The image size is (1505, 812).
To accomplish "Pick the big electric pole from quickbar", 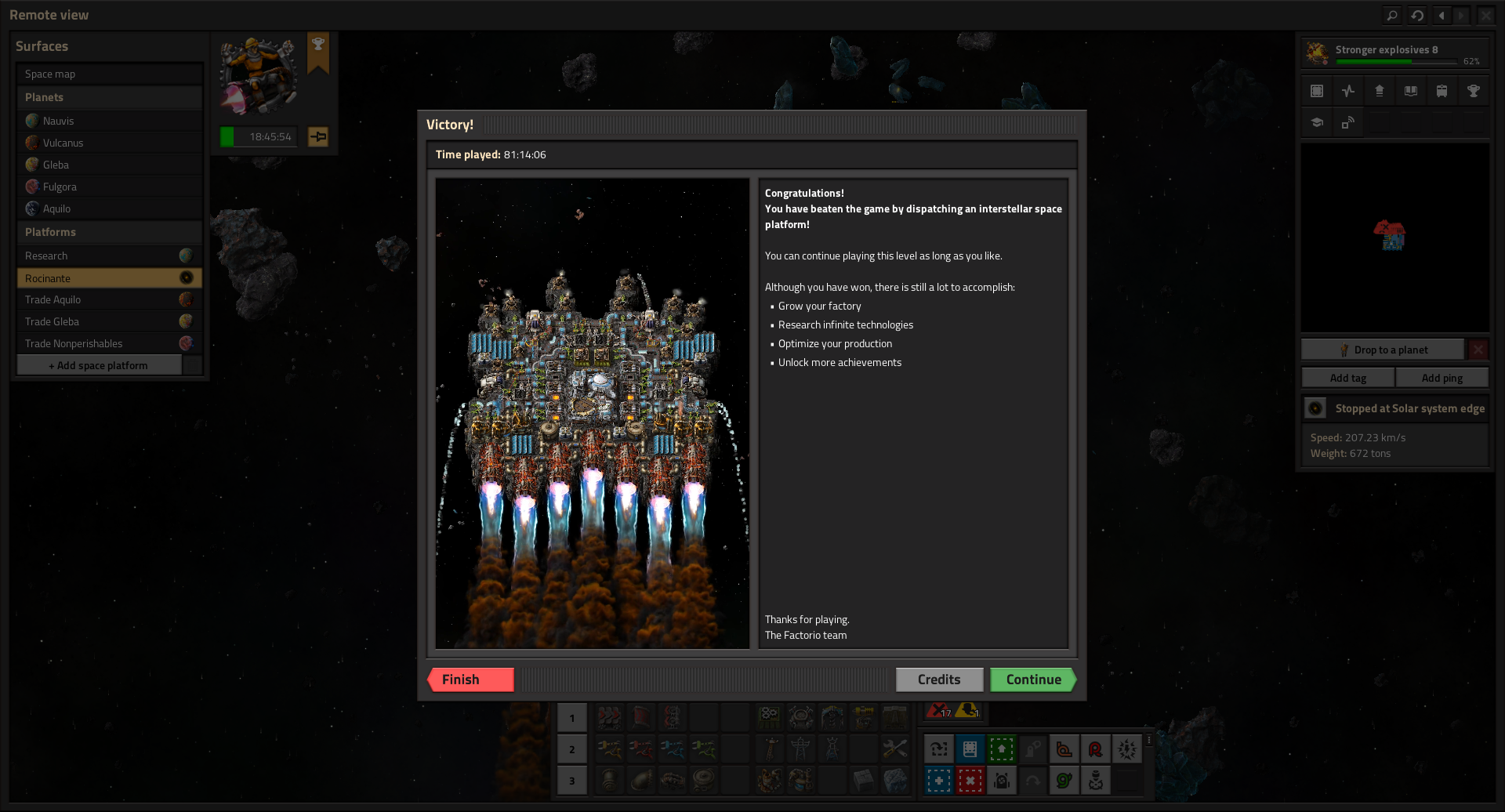I will click(800, 749).
